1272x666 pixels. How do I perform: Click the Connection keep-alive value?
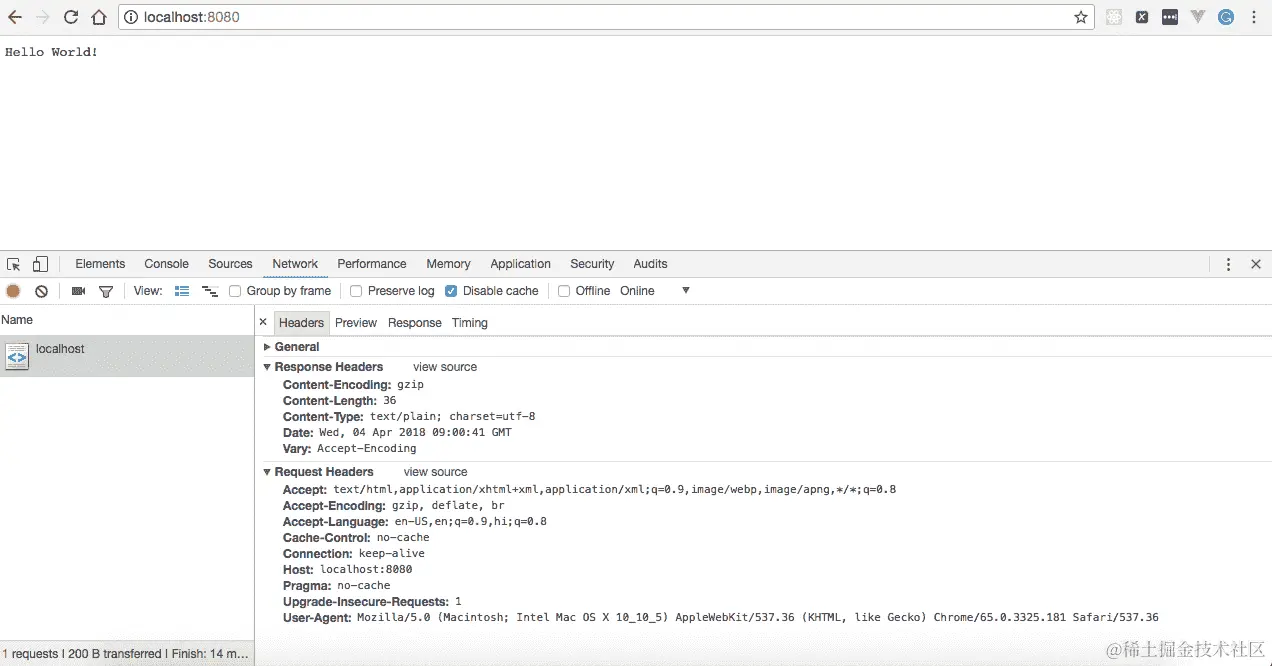pyautogui.click(x=391, y=554)
